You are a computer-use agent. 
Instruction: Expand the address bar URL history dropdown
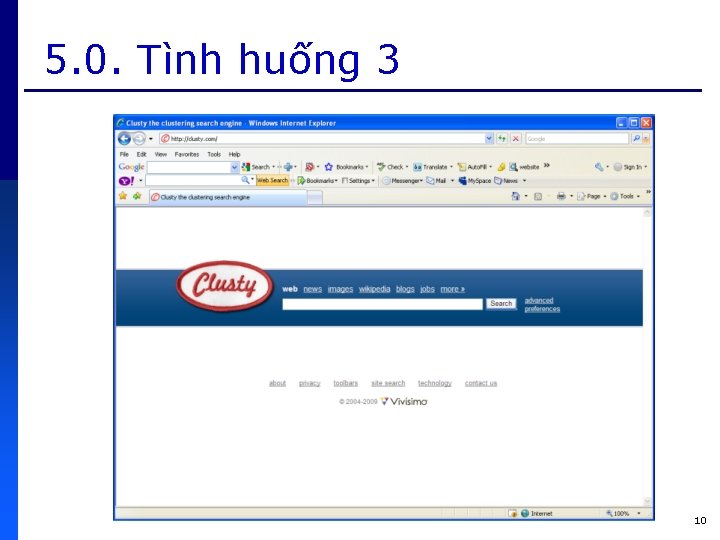click(x=489, y=138)
